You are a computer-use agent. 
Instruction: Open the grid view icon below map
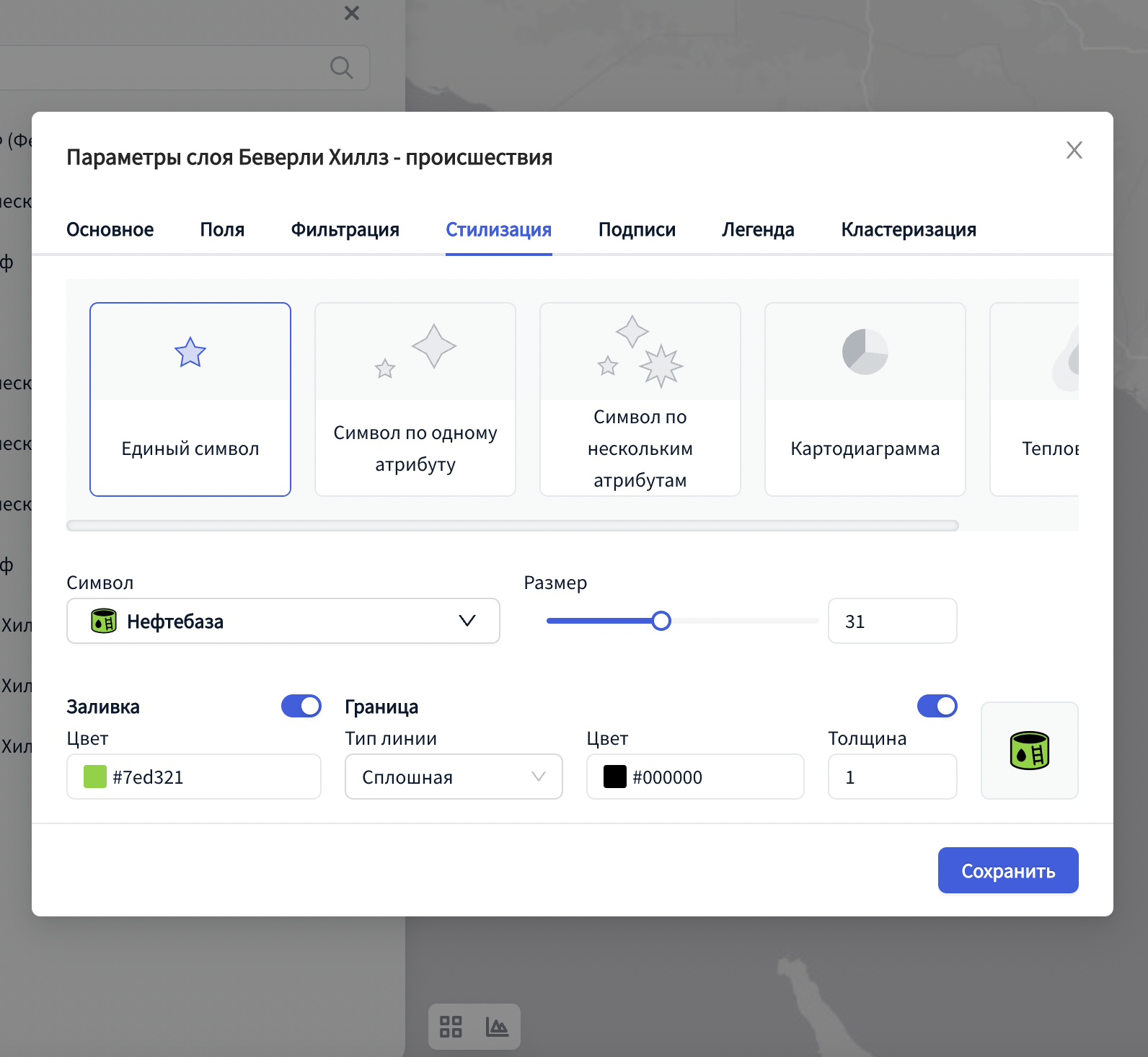(451, 1027)
